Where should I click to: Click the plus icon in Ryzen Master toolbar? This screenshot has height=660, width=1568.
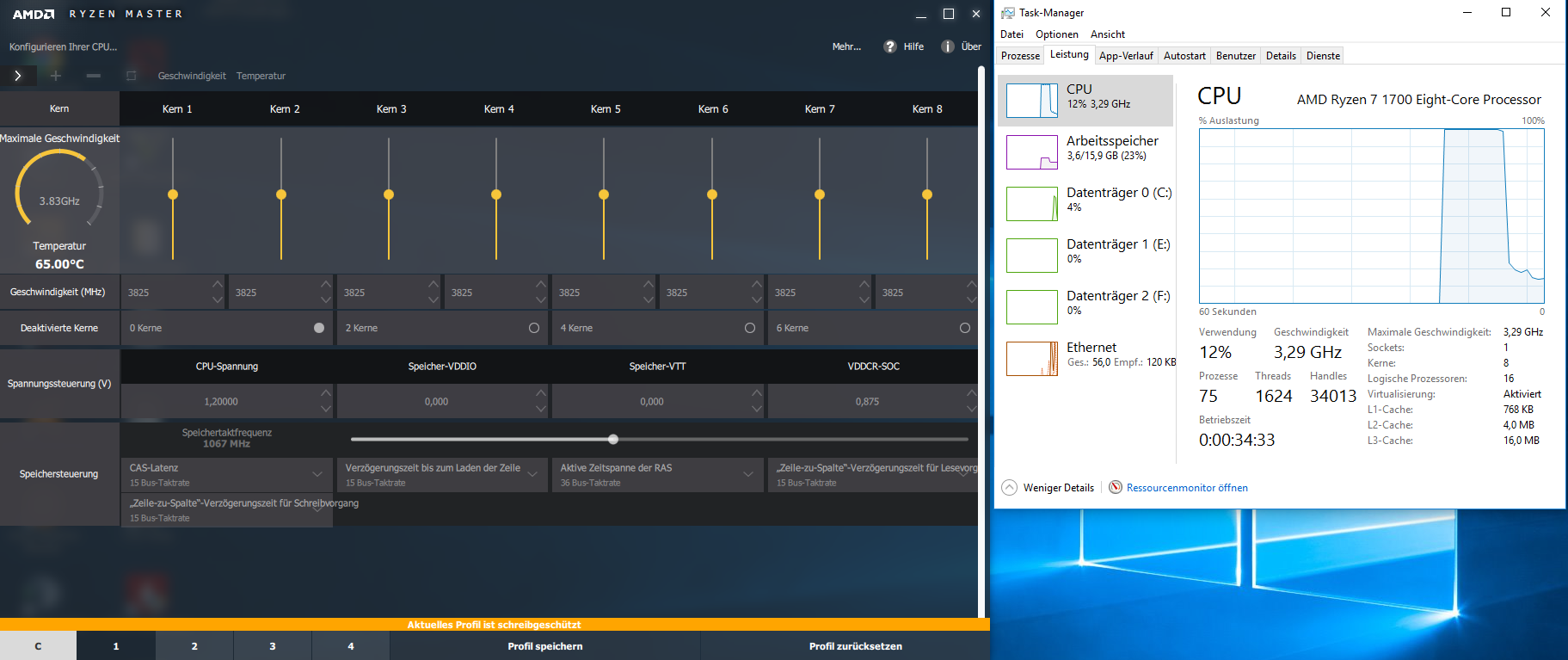click(56, 76)
